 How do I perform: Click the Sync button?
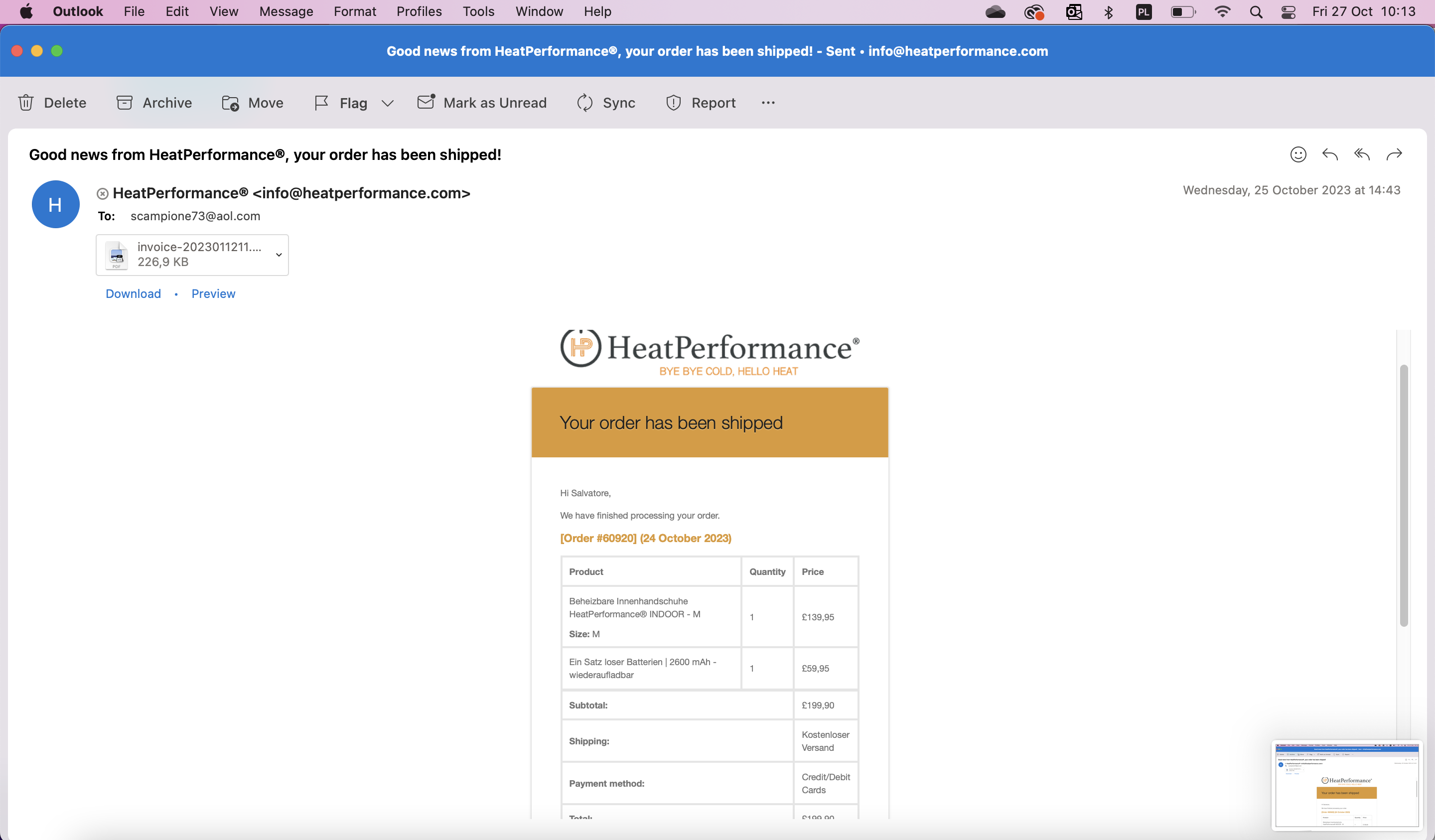click(606, 103)
